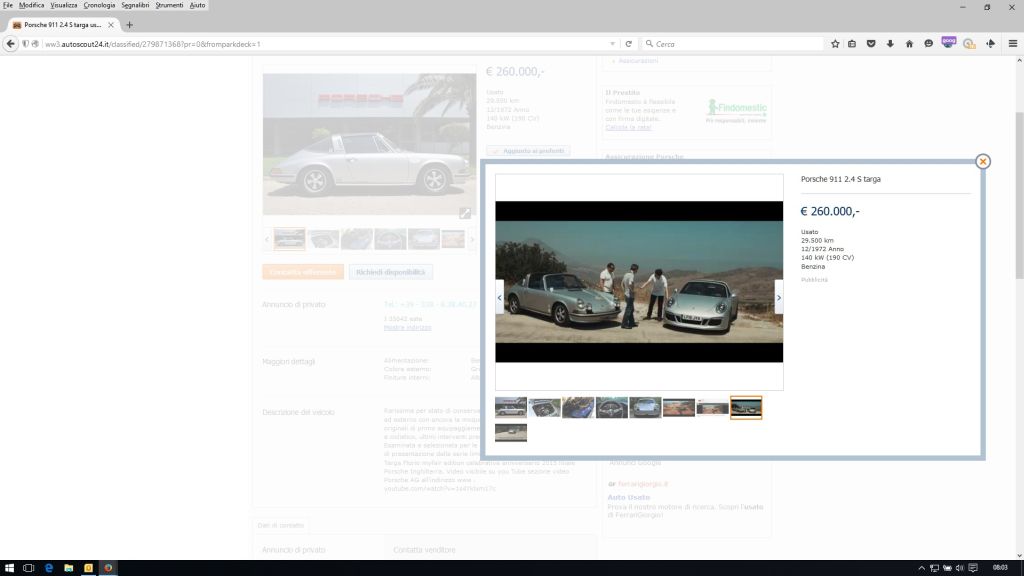Screen dimensions: 1024x576
Task: Open the Strumenti menu
Action: click(169, 5)
